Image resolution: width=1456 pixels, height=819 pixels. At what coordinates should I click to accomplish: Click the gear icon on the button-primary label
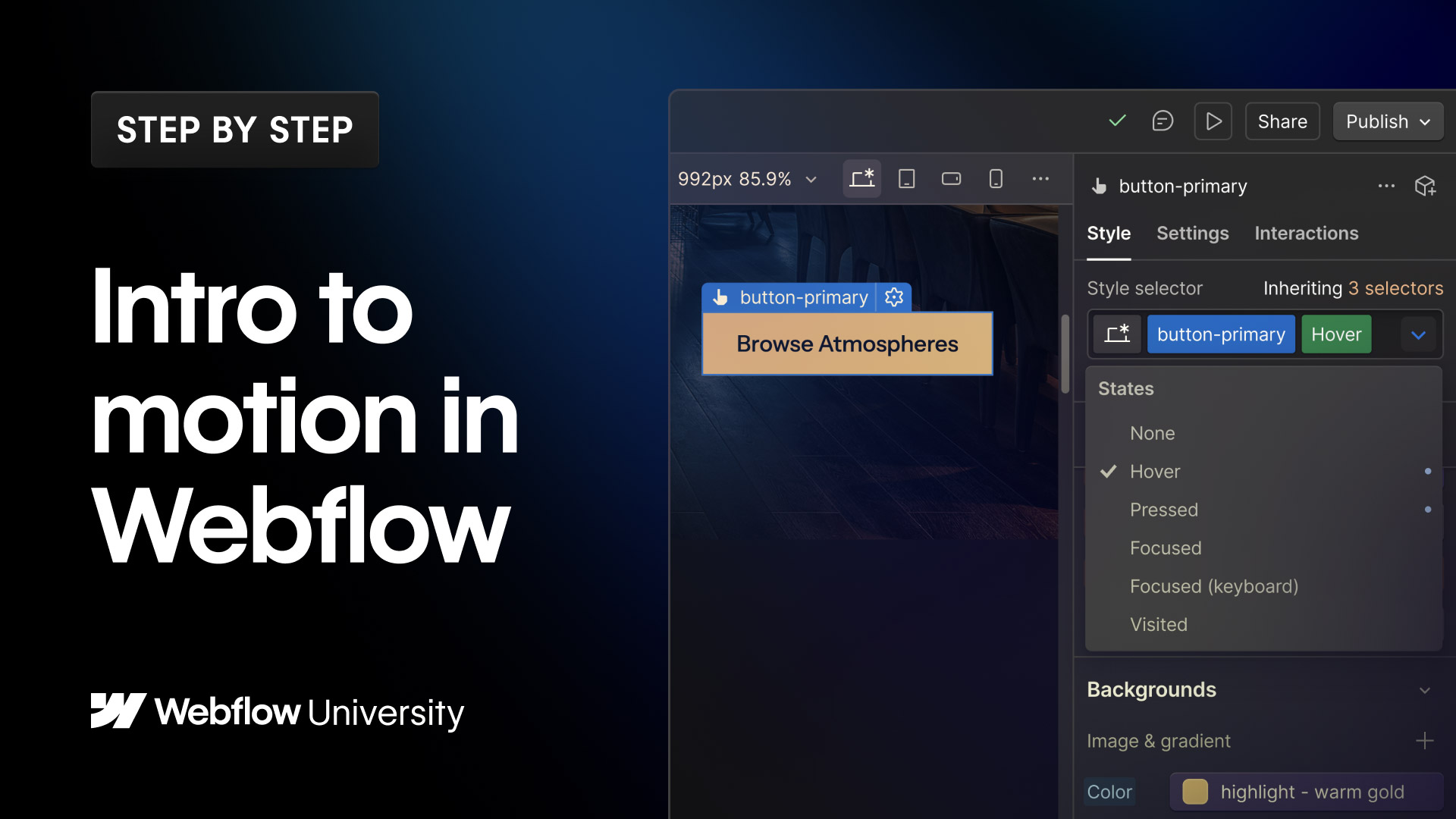tap(893, 297)
